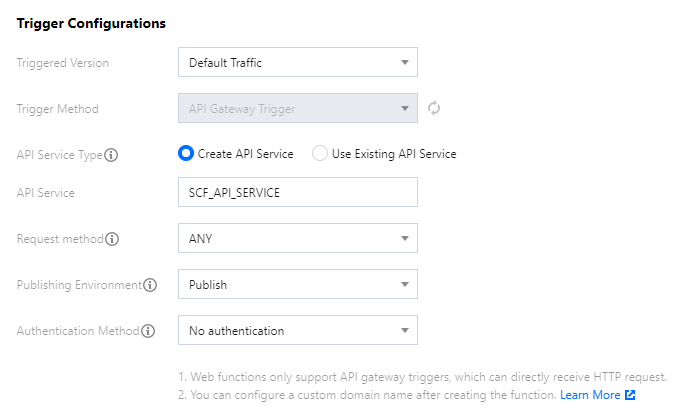Open the Learn More link
Image resolution: width=676 pixels, height=416 pixels.
[x=590, y=395]
